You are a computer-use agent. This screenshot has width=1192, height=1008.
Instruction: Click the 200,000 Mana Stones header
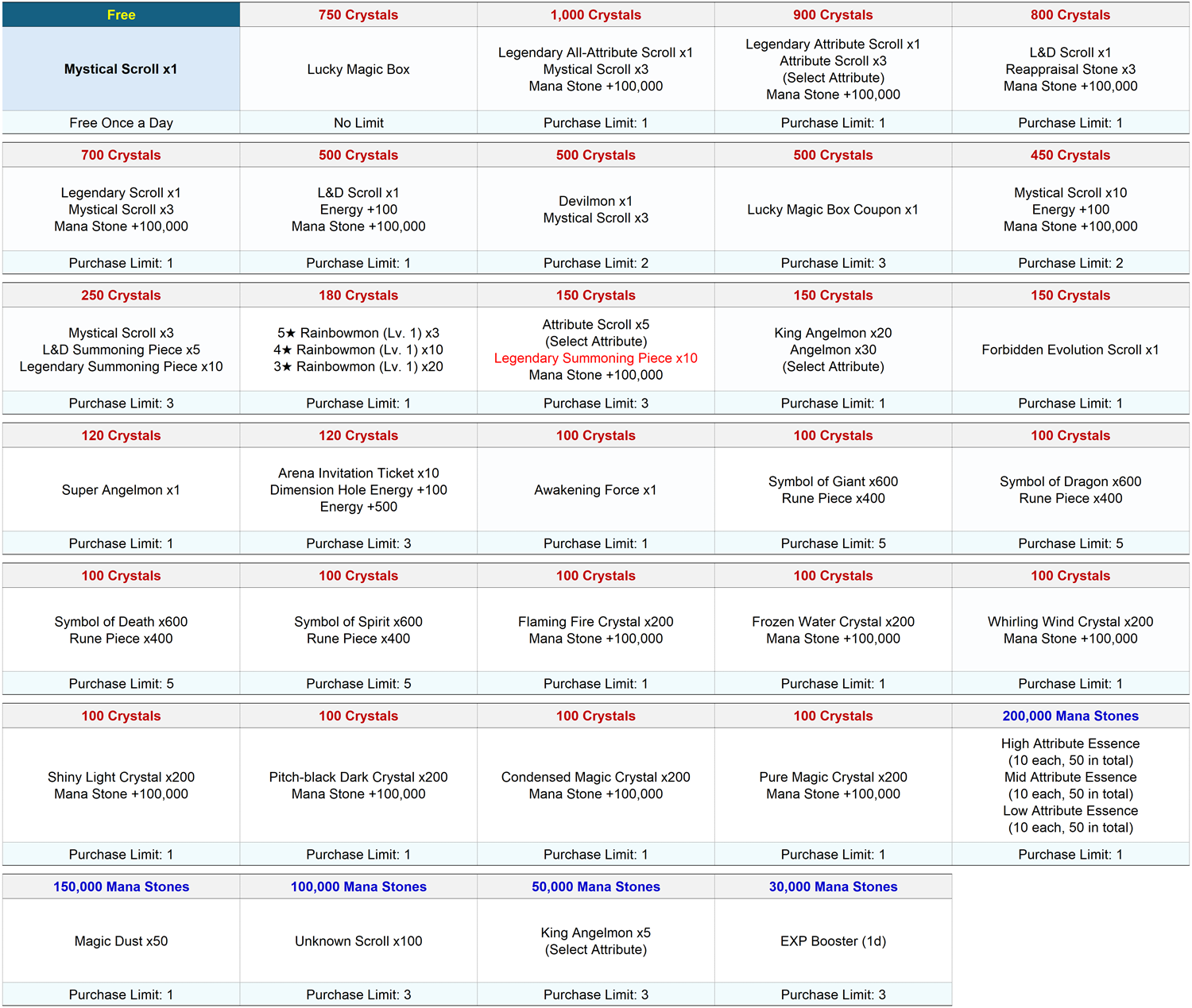click(1070, 716)
